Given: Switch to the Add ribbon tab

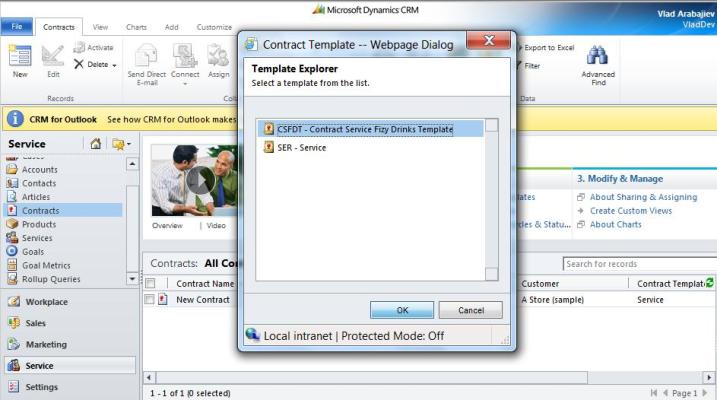Looking at the screenshot, I should [x=171, y=27].
